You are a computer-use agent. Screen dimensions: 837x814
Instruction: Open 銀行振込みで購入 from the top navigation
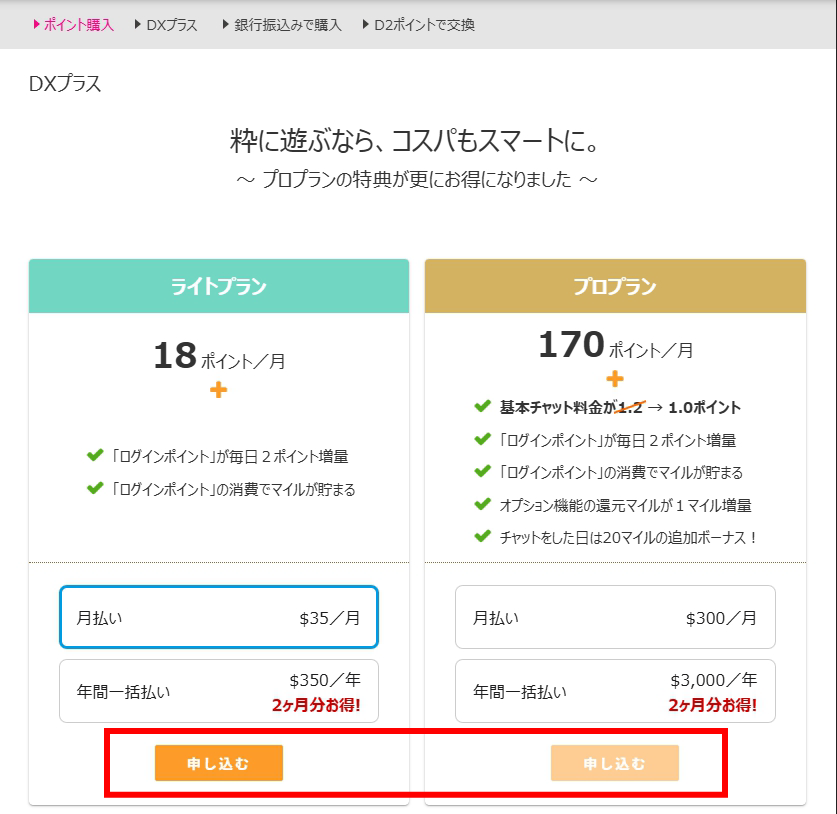coord(290,23)
